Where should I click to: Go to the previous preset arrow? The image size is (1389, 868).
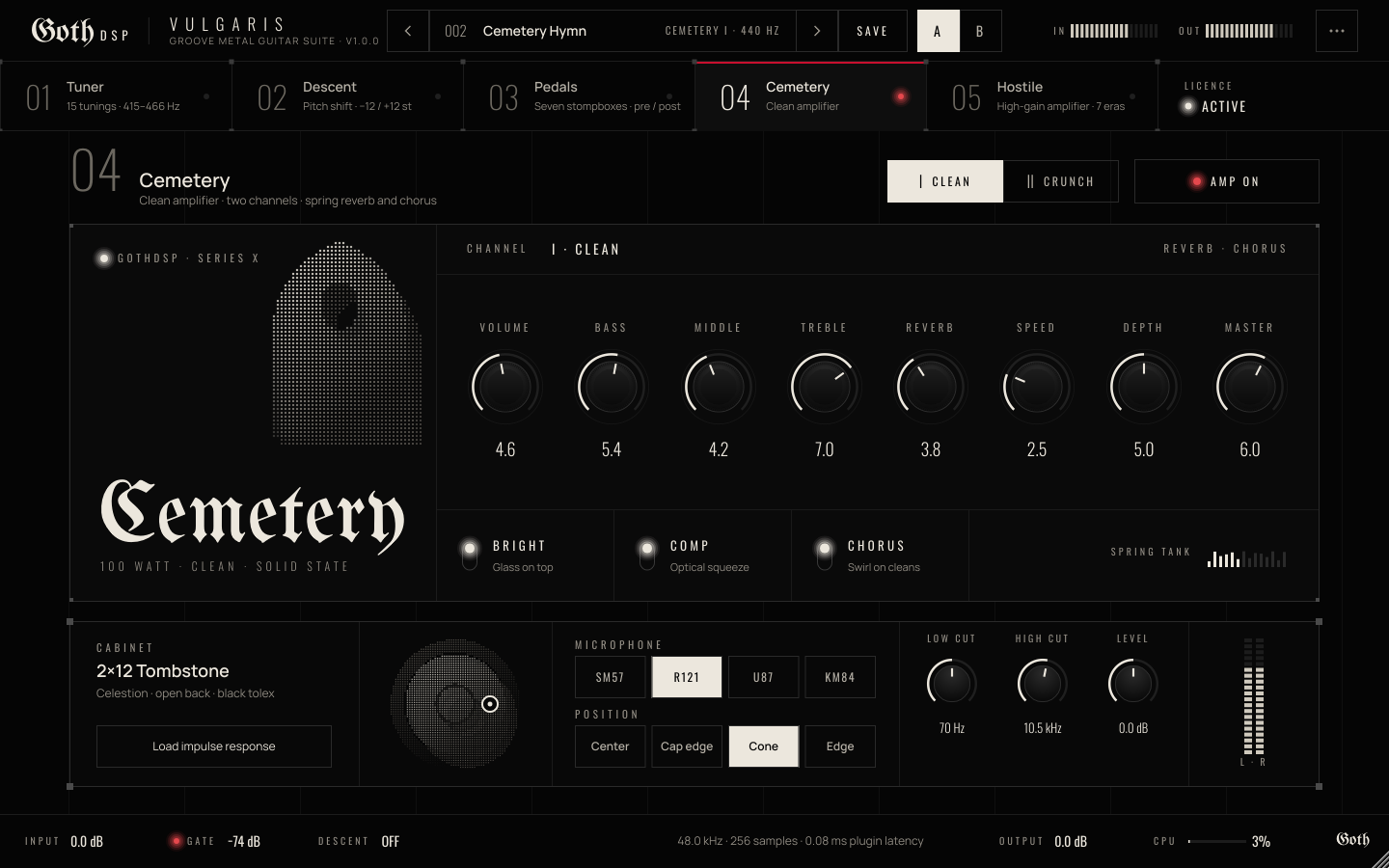tap(408, 31)
